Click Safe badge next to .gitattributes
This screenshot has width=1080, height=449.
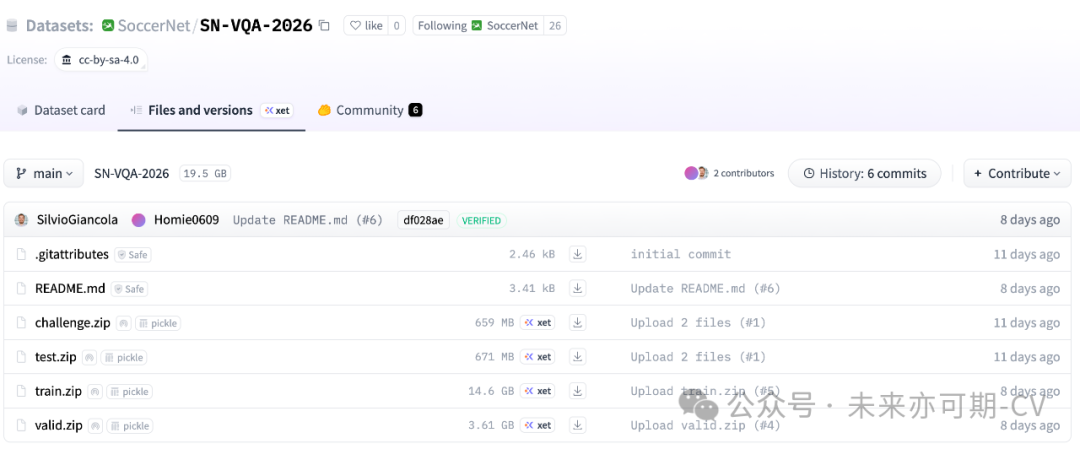click(132, 255)
